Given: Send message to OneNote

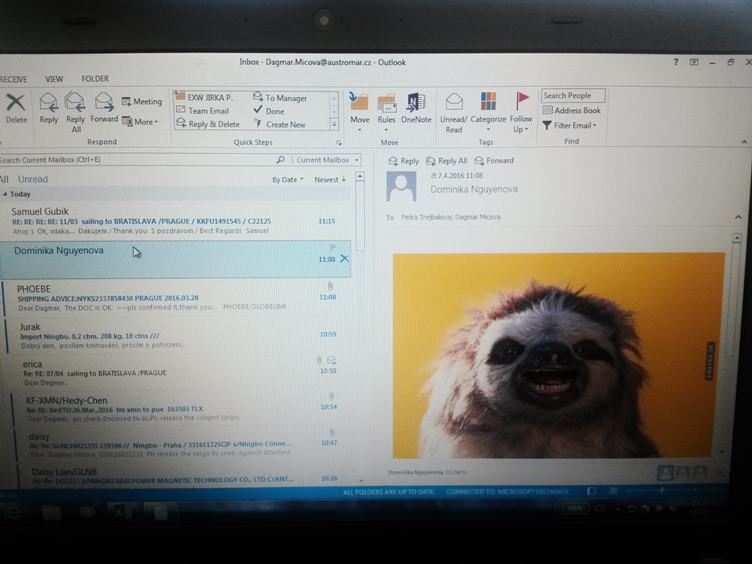Looking at the screenshot, I should coord(416,108).
